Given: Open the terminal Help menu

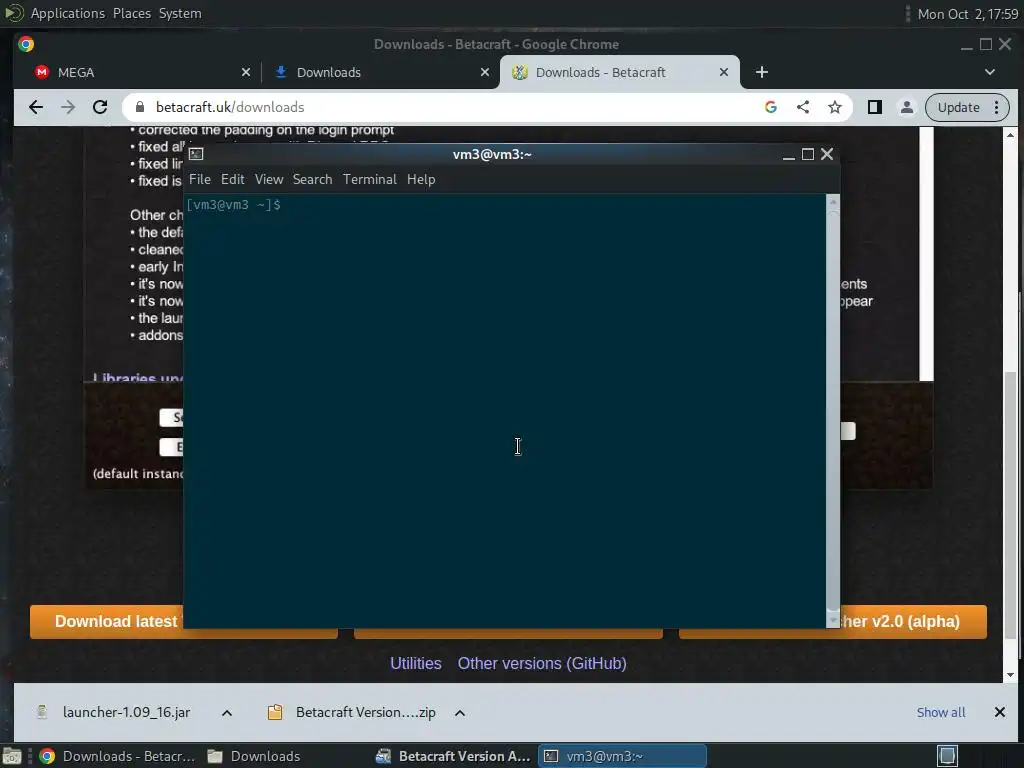Looking at the screenshot, I should click(421, 179).
